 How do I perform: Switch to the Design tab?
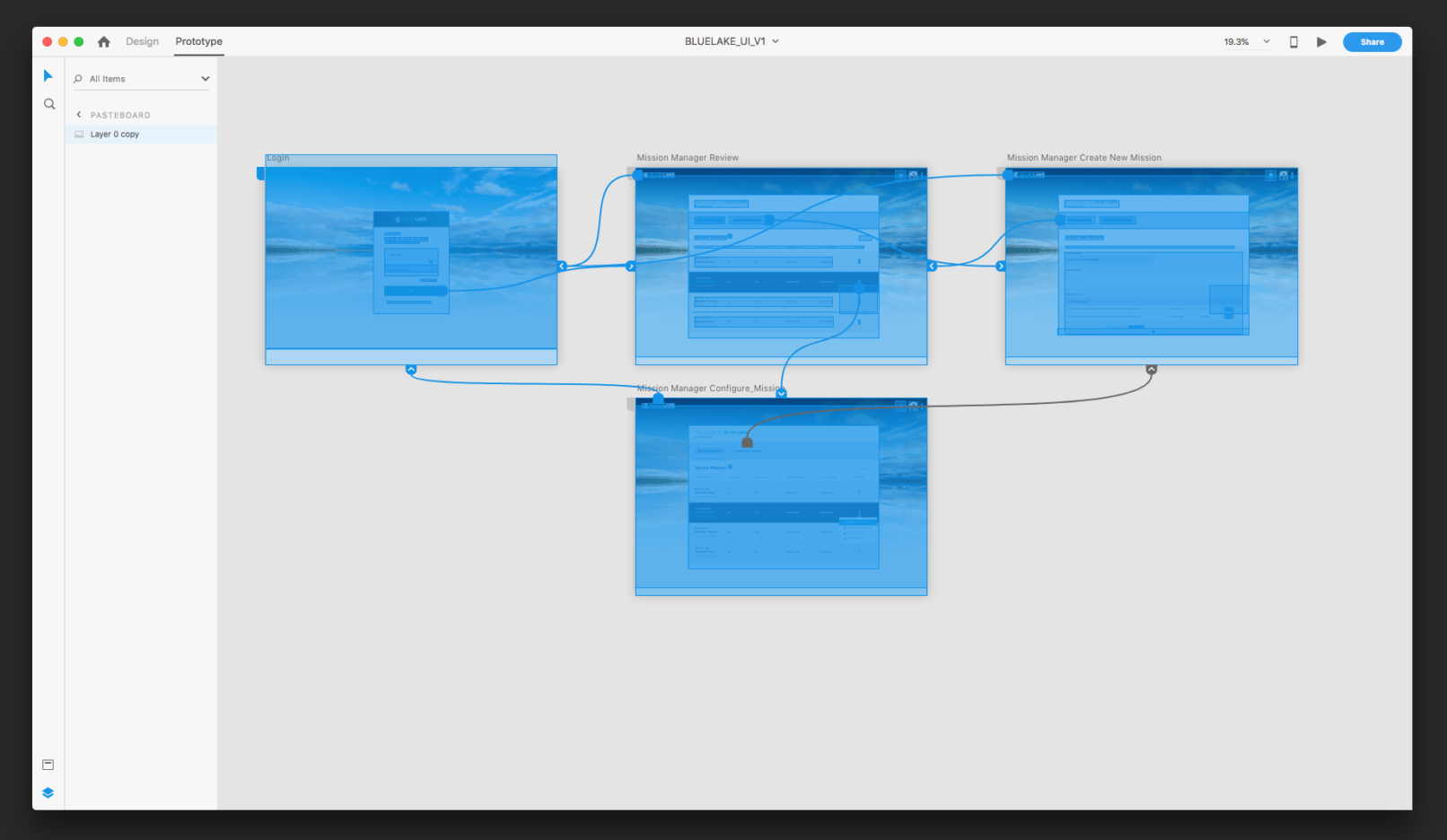[x=142, y=42]
